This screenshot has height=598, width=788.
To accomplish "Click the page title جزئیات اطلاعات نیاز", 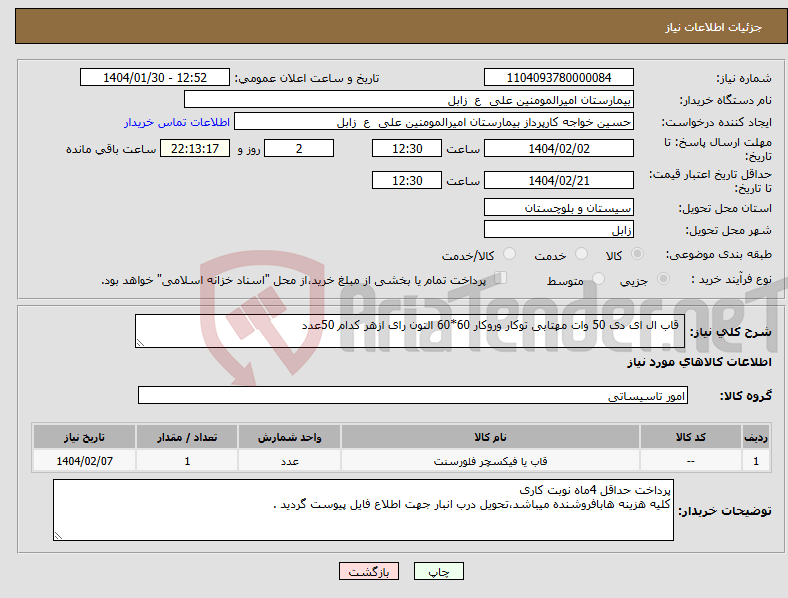I will [713, 27].
